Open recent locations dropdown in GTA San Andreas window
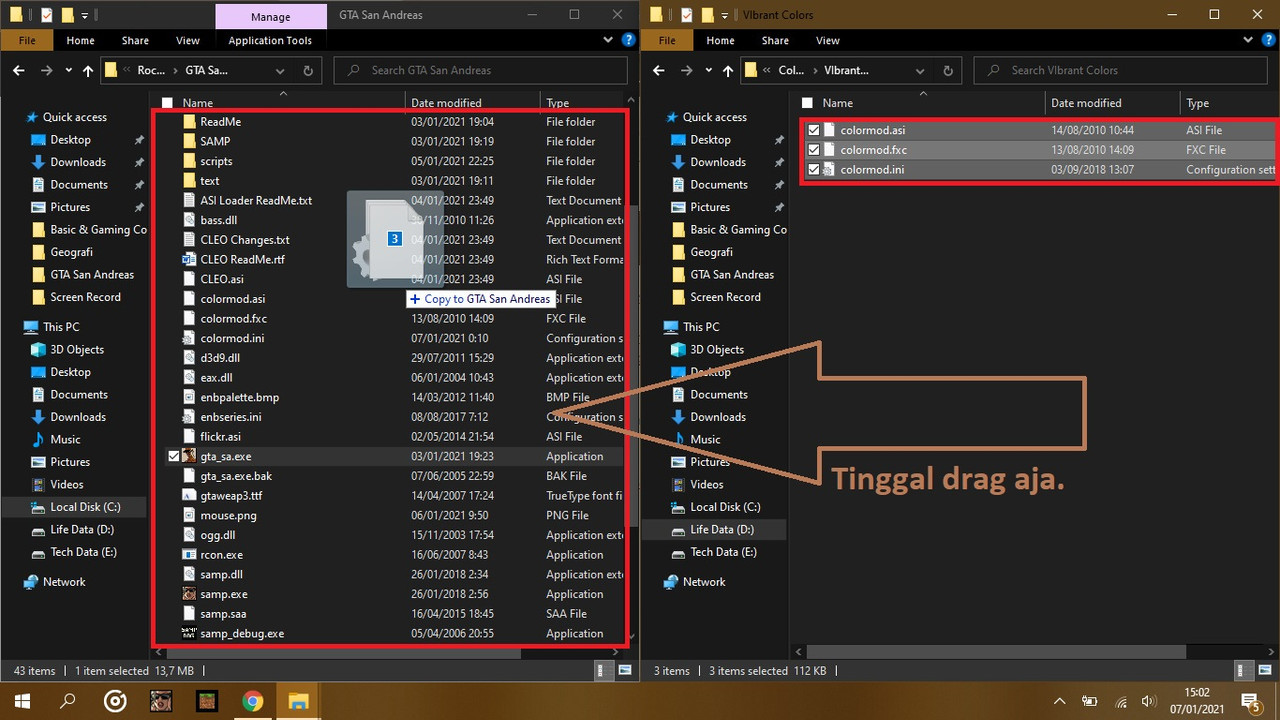 click(x=68, y=71)
